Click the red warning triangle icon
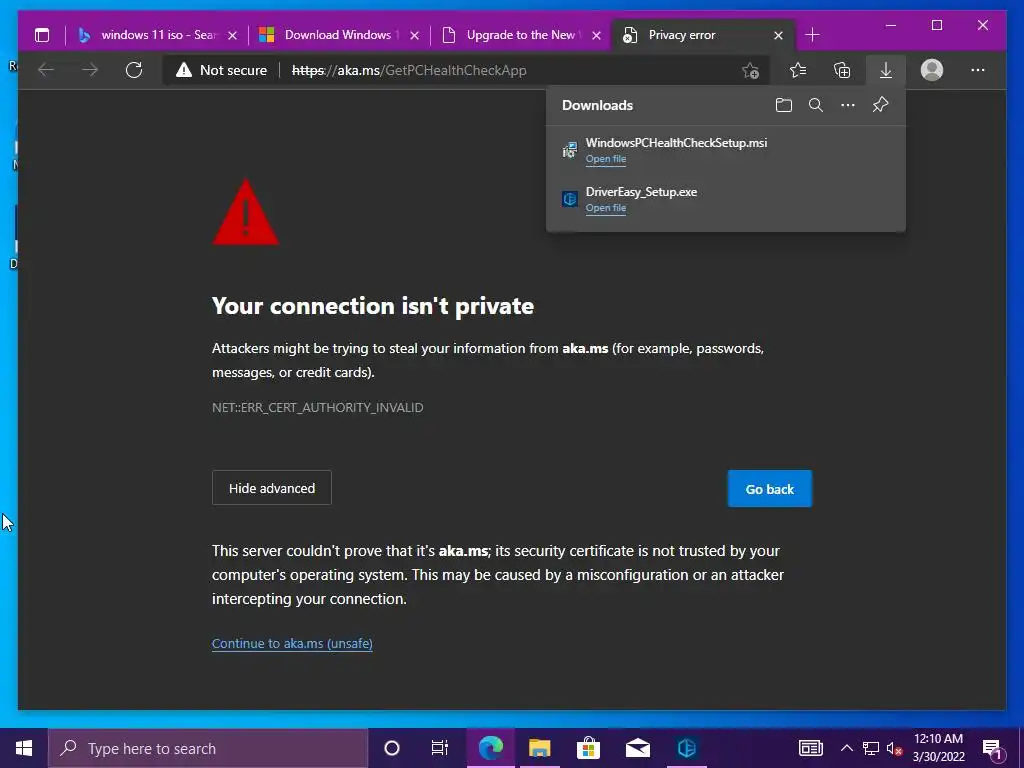 [246, 213]
